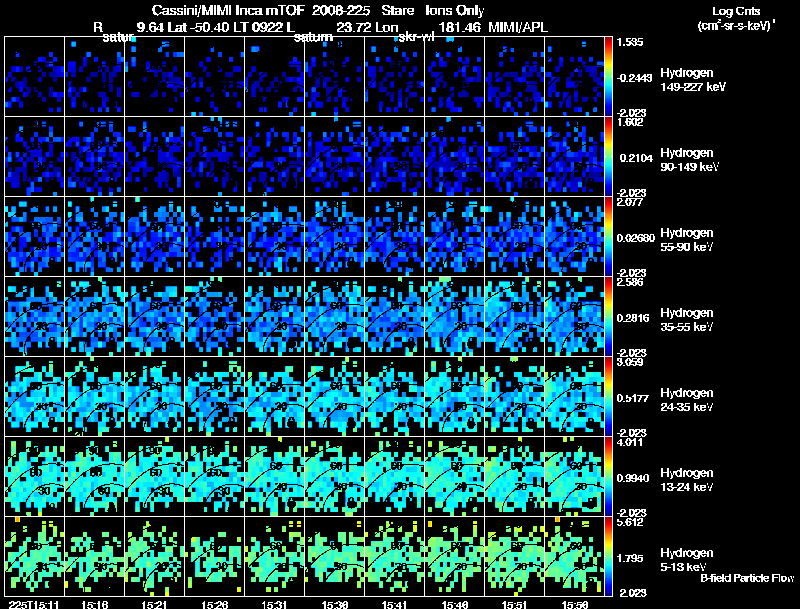Click the Log Cnts legend heading
The width and height of the screenshot is (800, 609).
pos(736,11)
